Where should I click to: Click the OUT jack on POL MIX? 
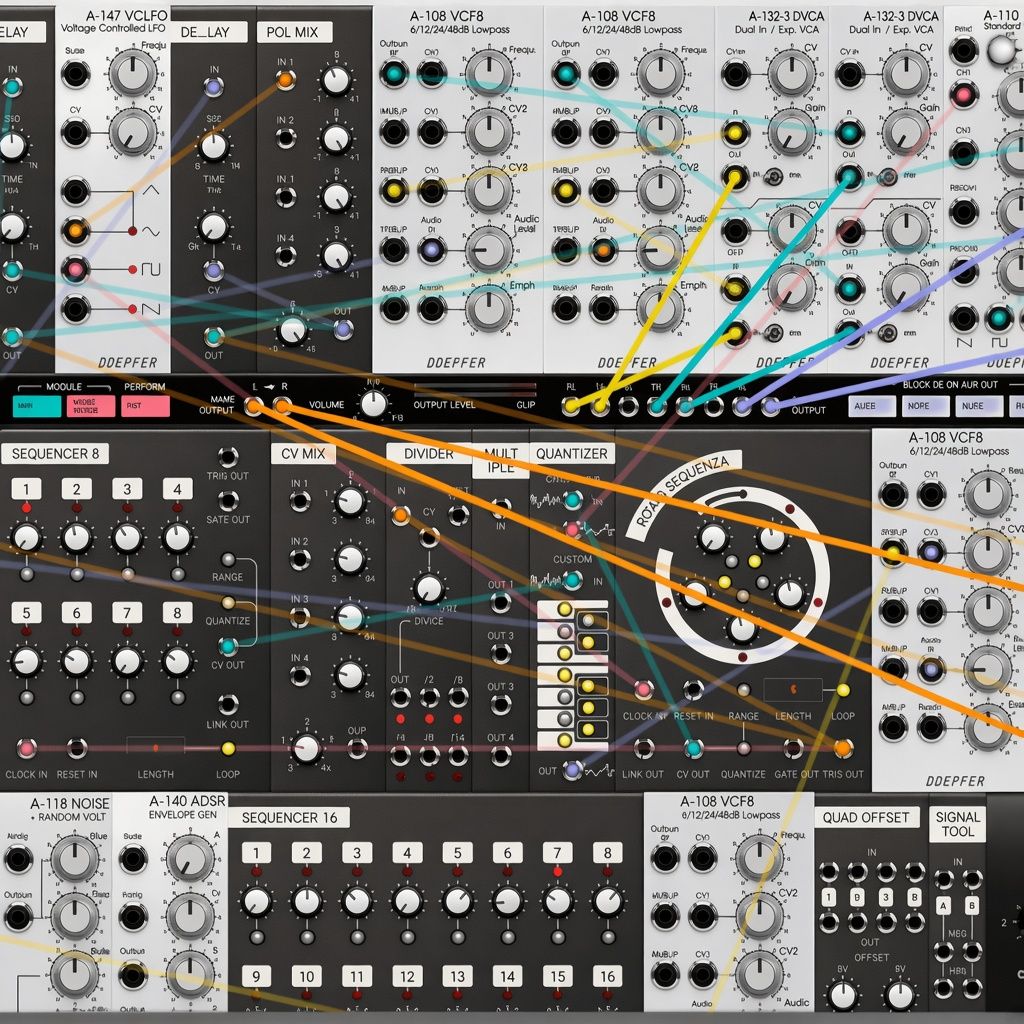(x=344, y=330)
